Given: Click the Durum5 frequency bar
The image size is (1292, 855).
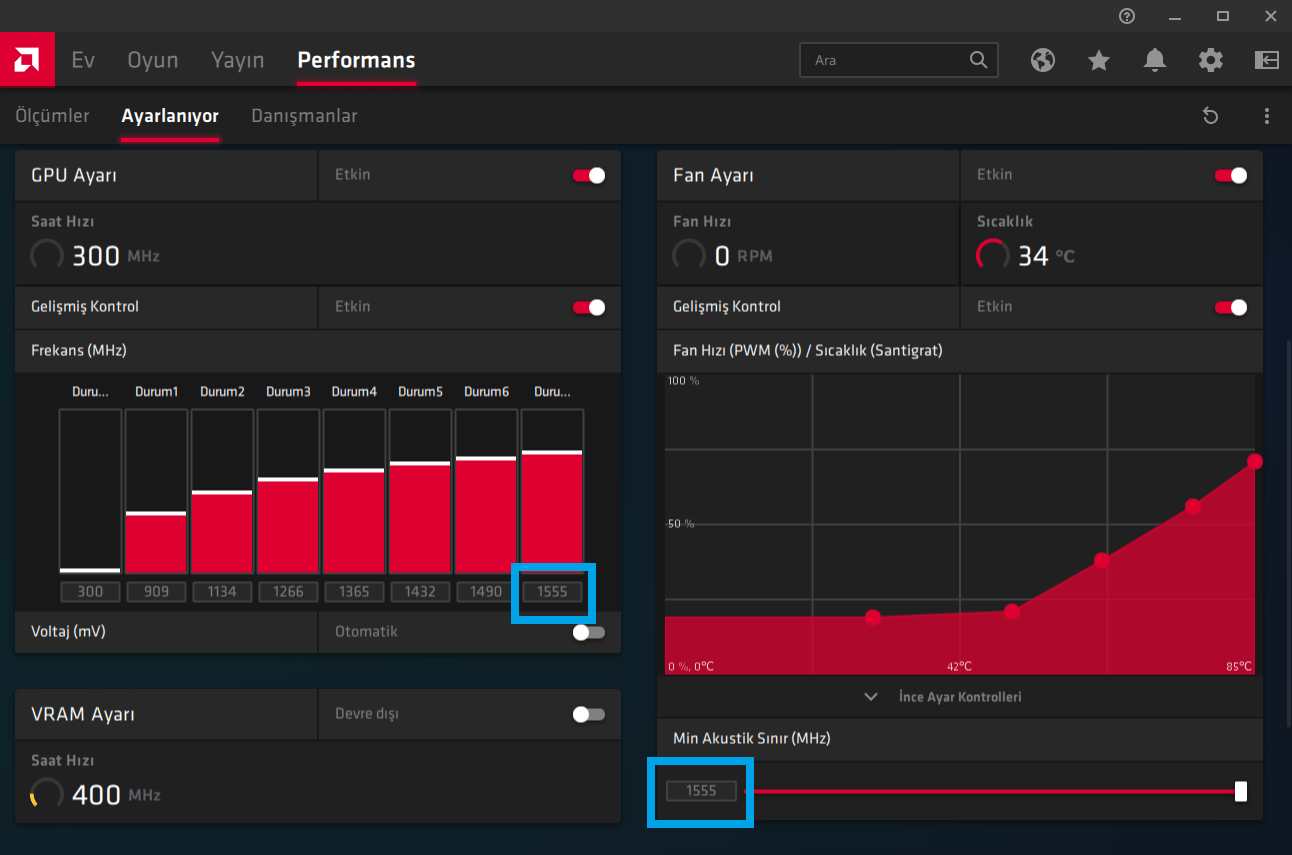Looking at the screenshot, I should tap(420, 491).
